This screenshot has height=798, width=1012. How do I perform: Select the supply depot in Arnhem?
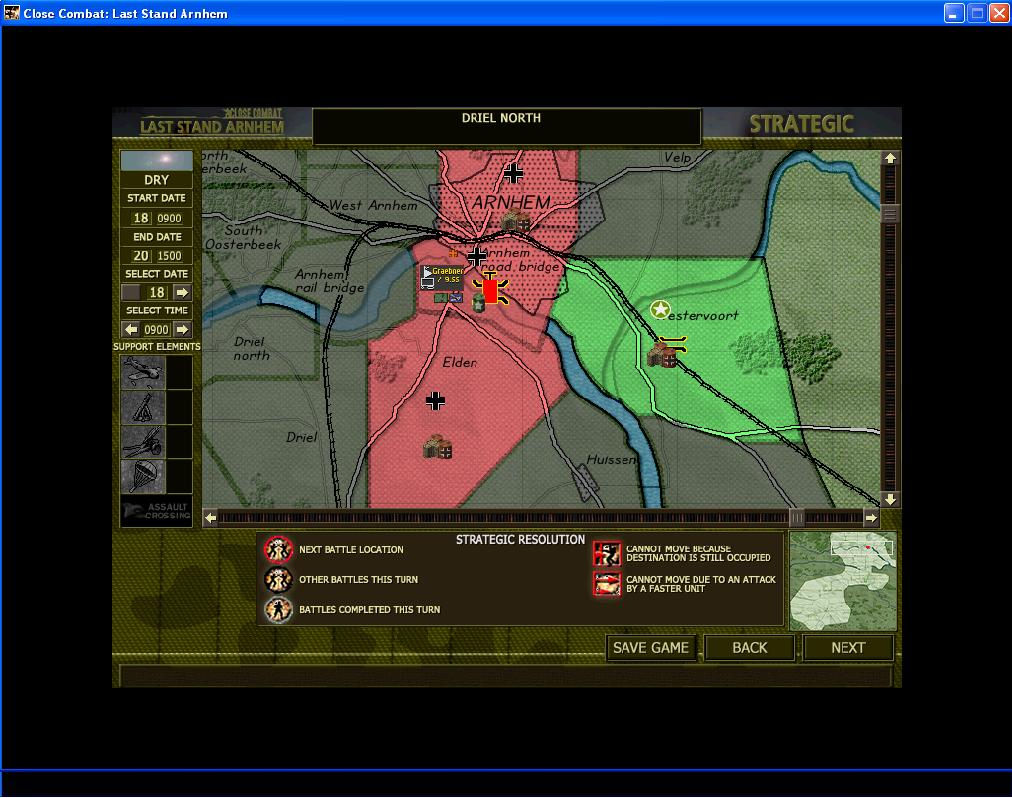[516, 221]
